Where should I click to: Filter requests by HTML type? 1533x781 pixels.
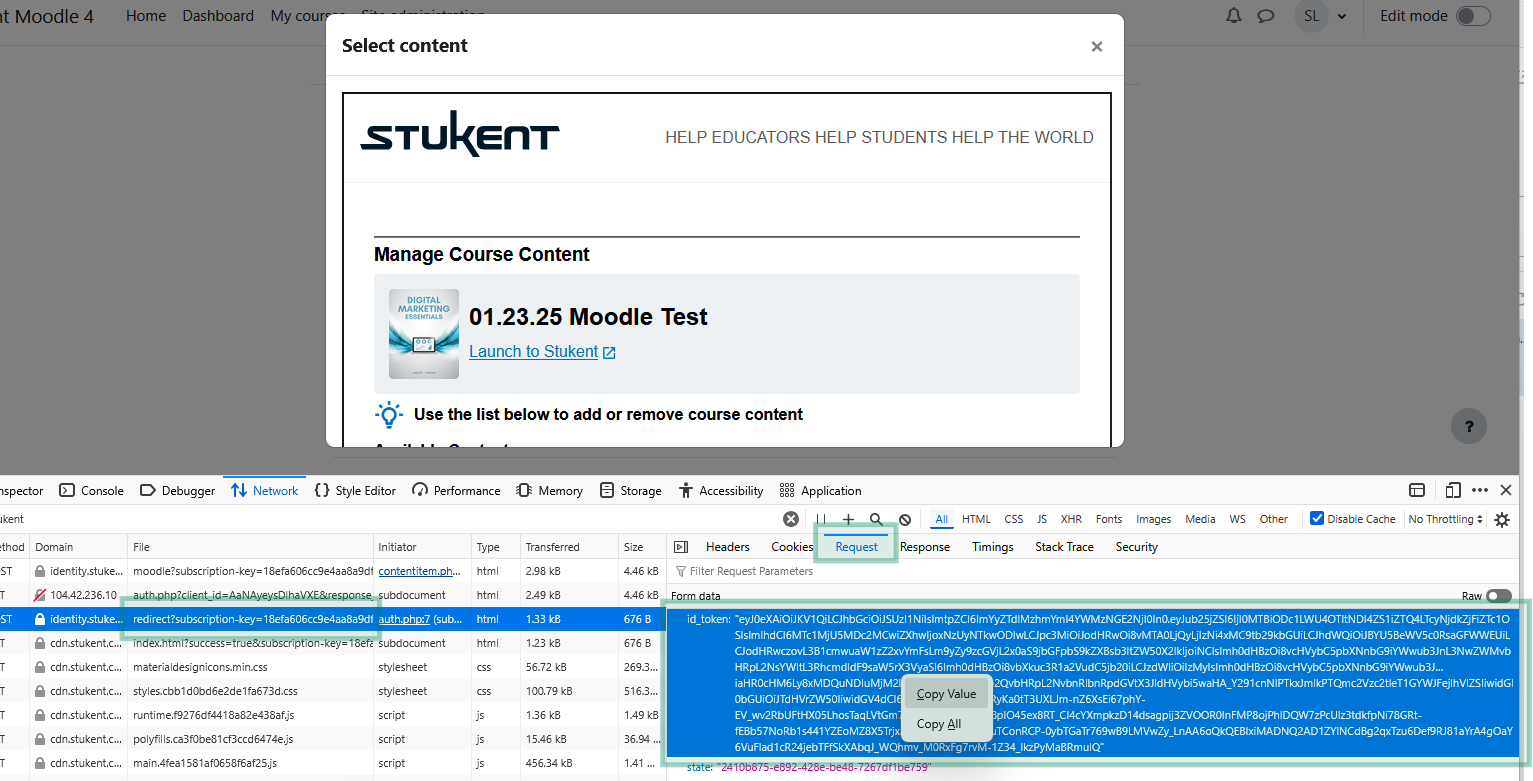[976, 519]
